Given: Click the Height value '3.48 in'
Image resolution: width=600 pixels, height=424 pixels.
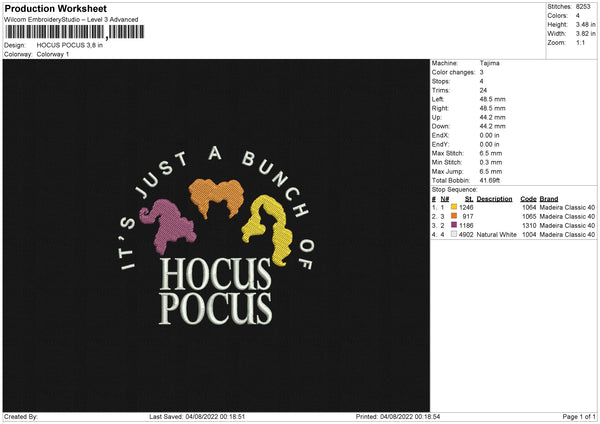Looking at the screenshot, I should tap(585, 24).
